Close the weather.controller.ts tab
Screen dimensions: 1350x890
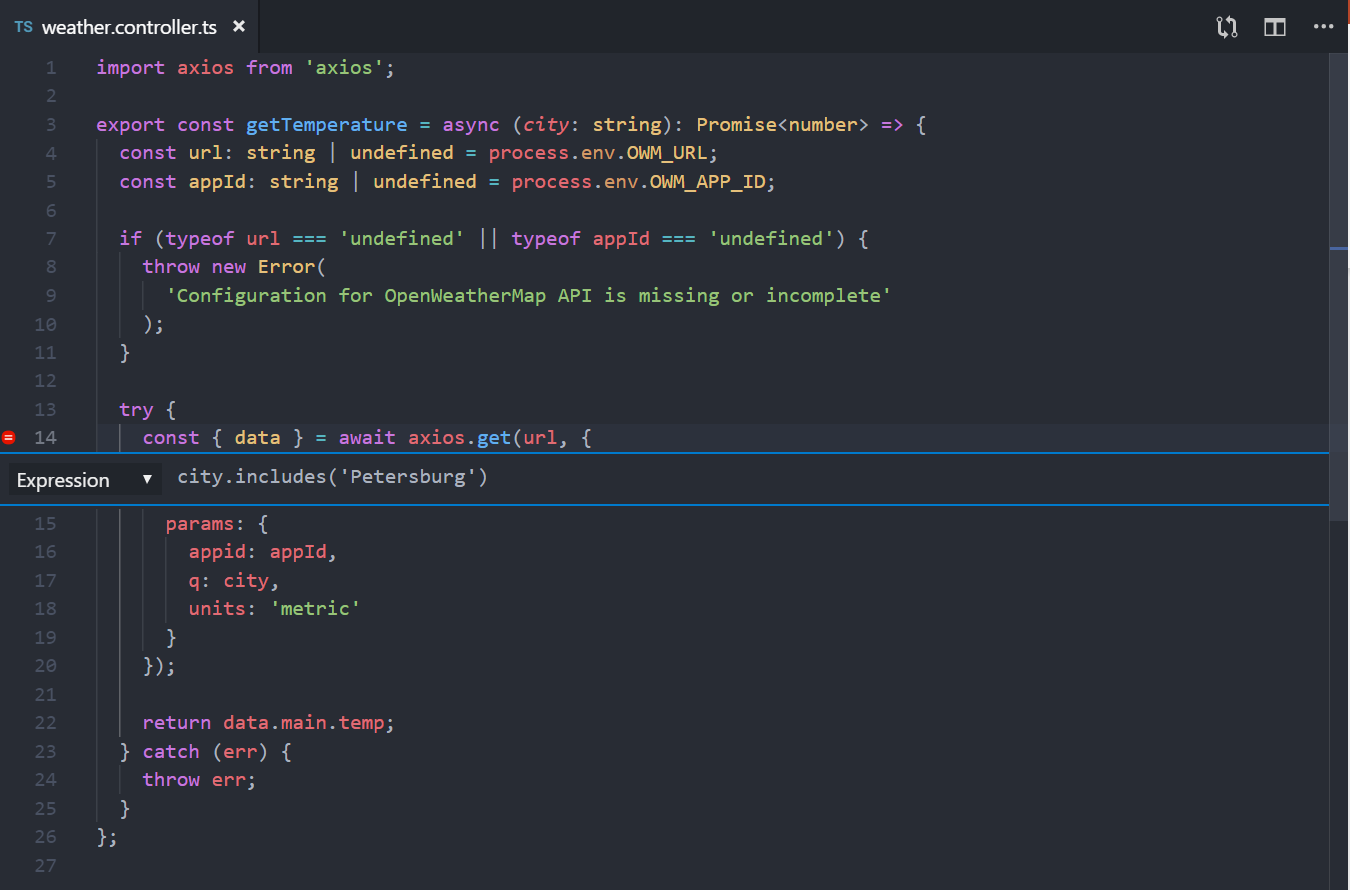[x=239, y=26]
